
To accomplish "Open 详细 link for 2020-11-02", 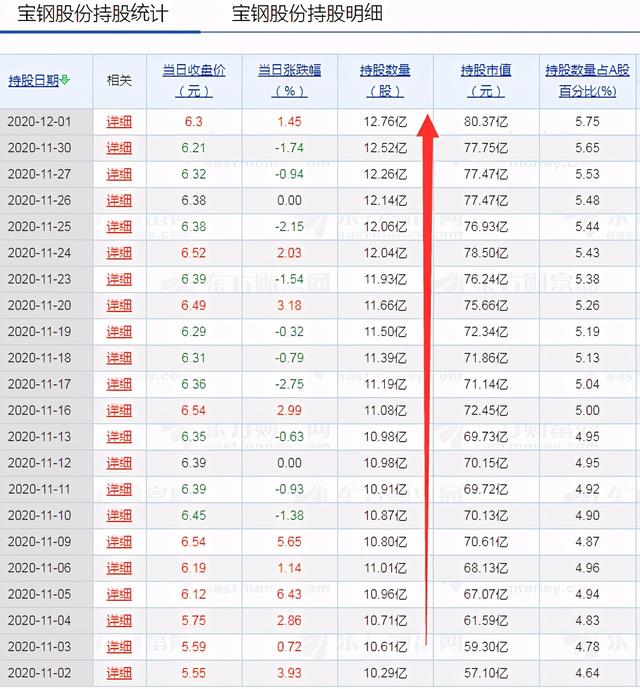I will [x=119, y=673].
